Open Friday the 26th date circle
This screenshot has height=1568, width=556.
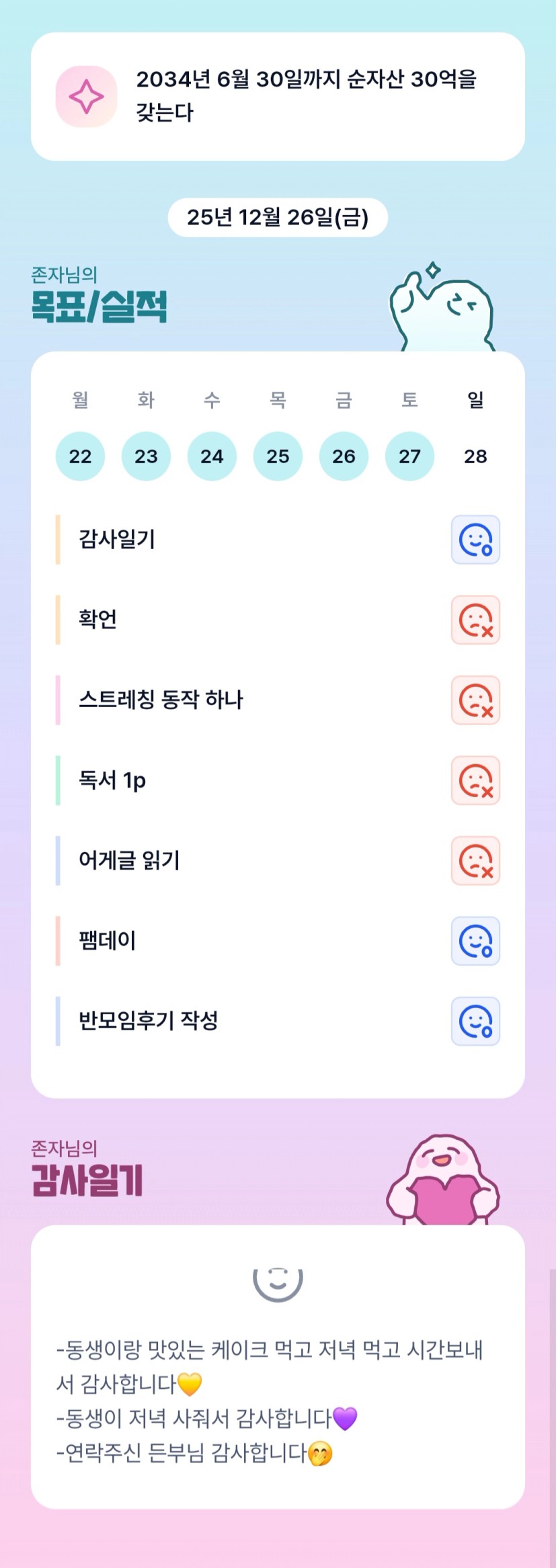[344, 456]
